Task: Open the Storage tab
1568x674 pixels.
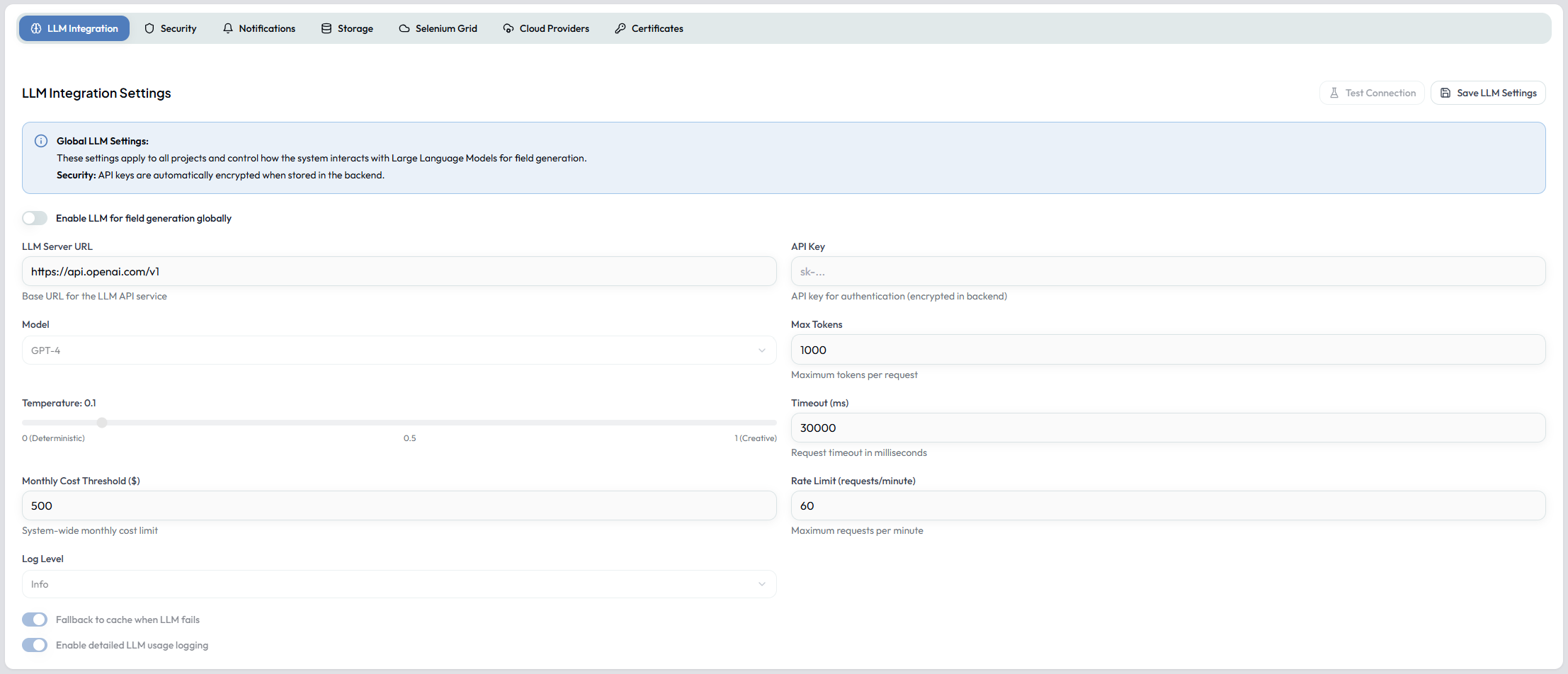Action: [347, 28]
